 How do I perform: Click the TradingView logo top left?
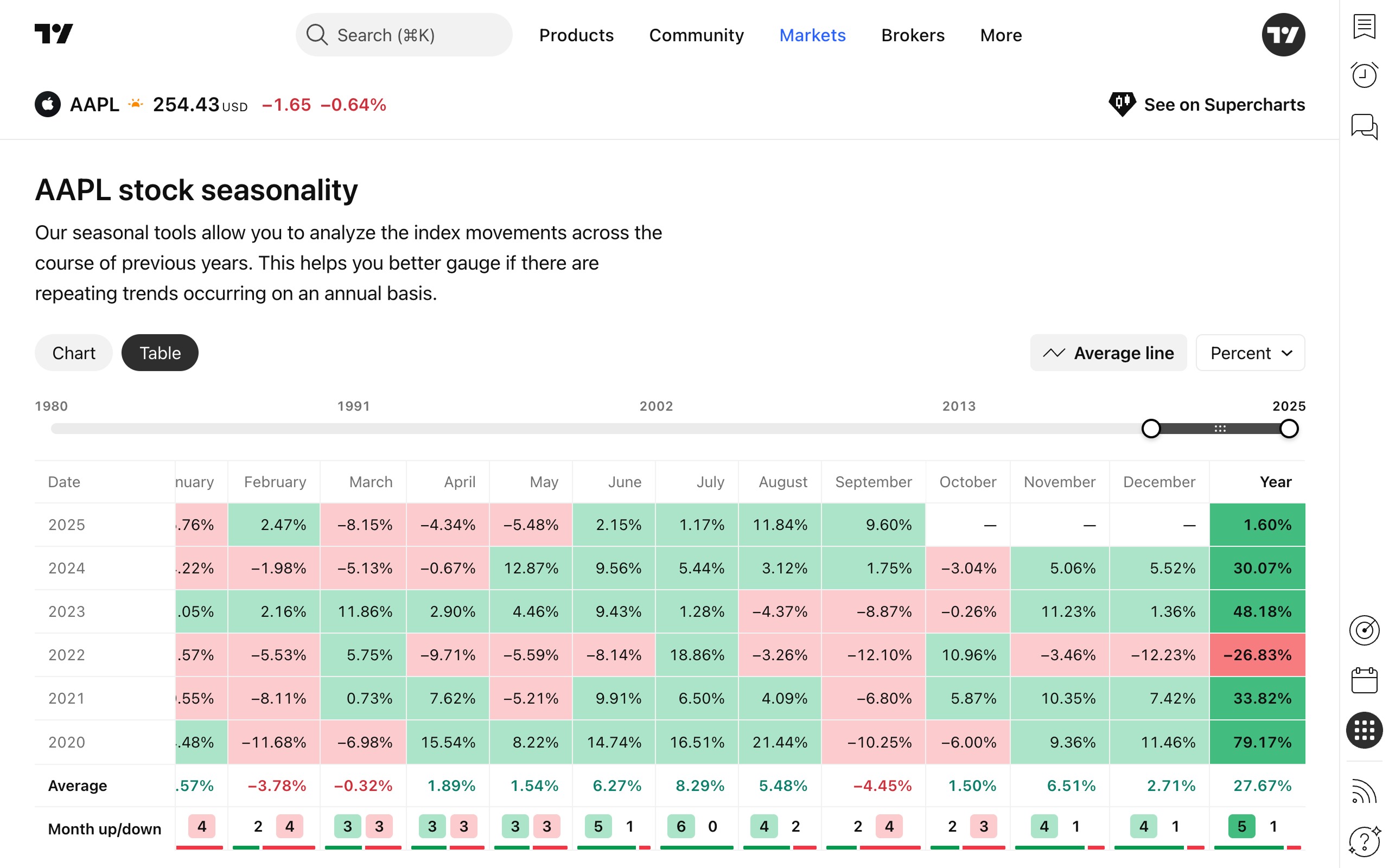click(54, 34)
